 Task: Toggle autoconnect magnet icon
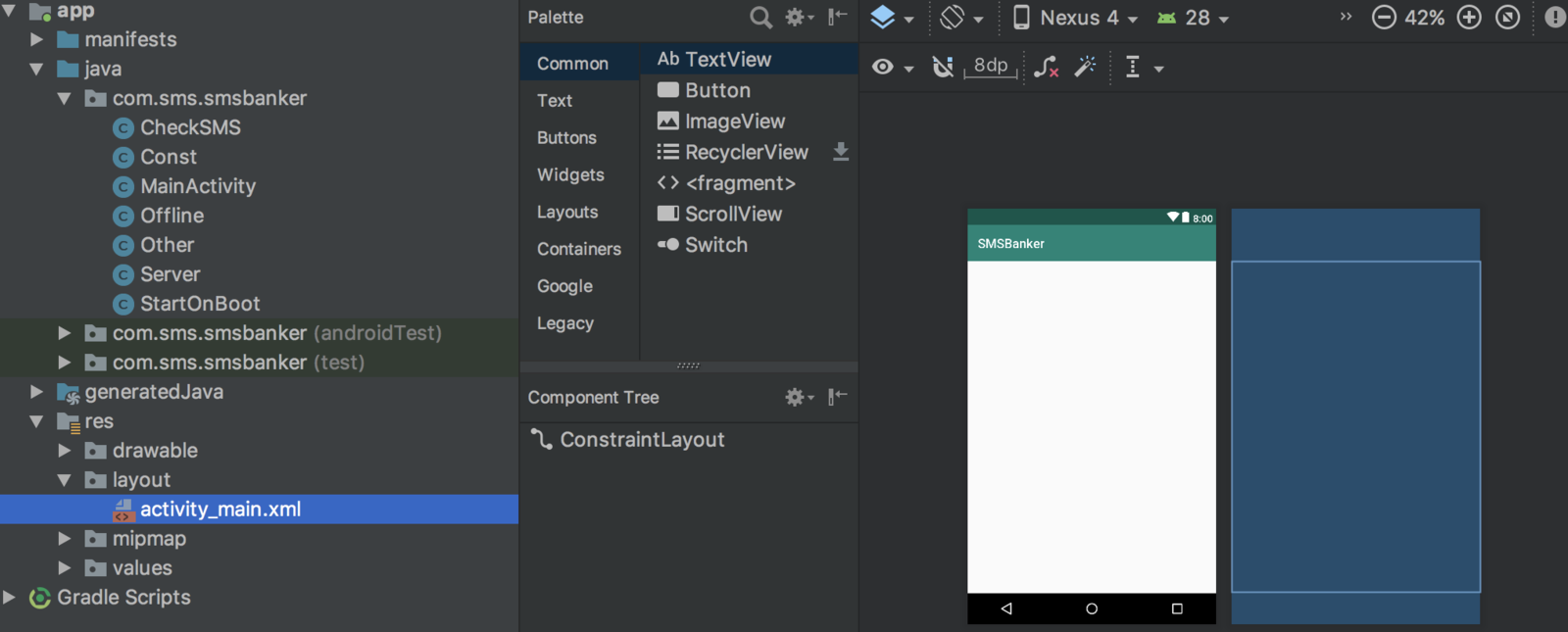coord(943,67)
